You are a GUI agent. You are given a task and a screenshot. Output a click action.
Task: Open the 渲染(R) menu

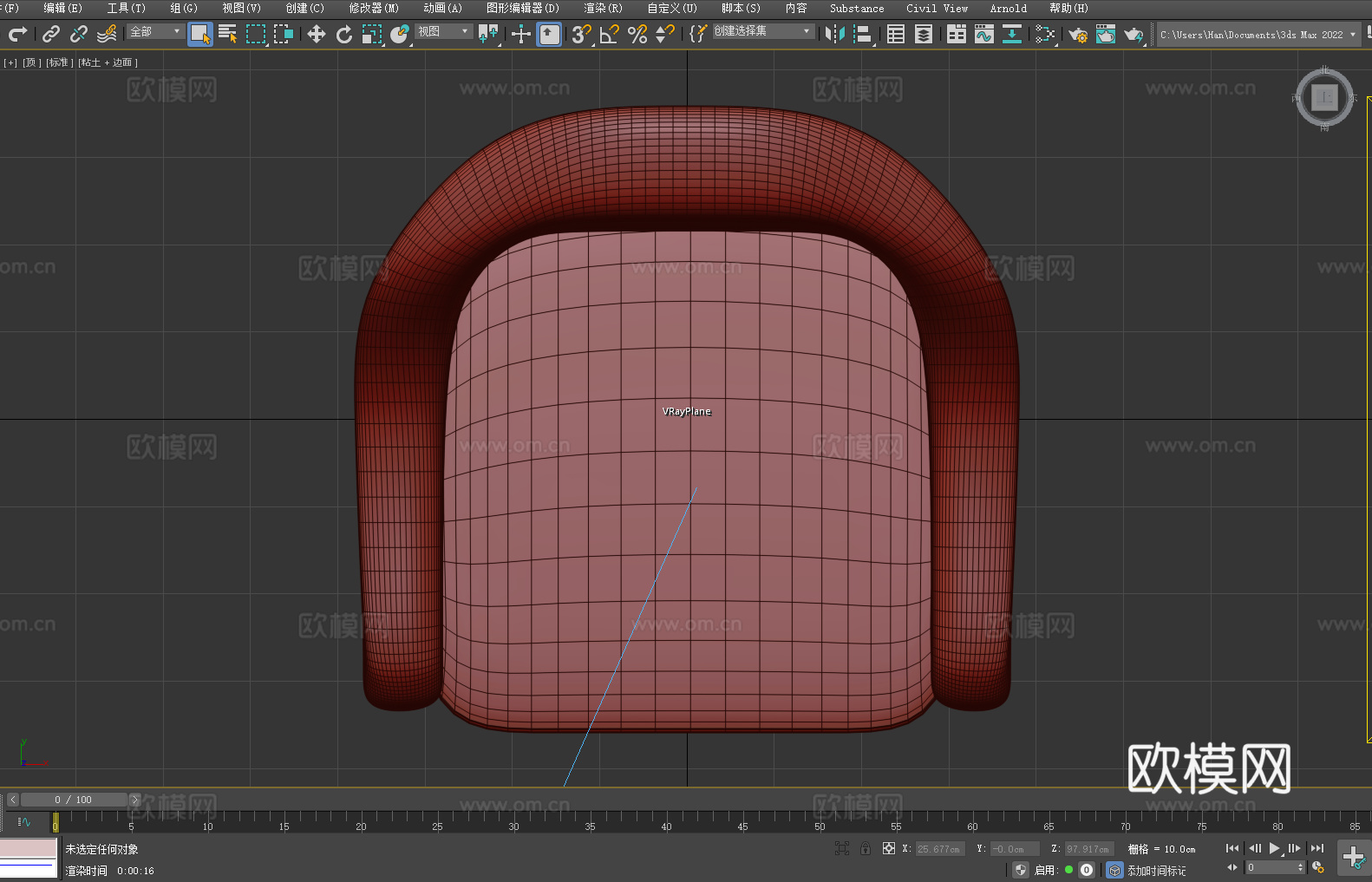[604, 8]
